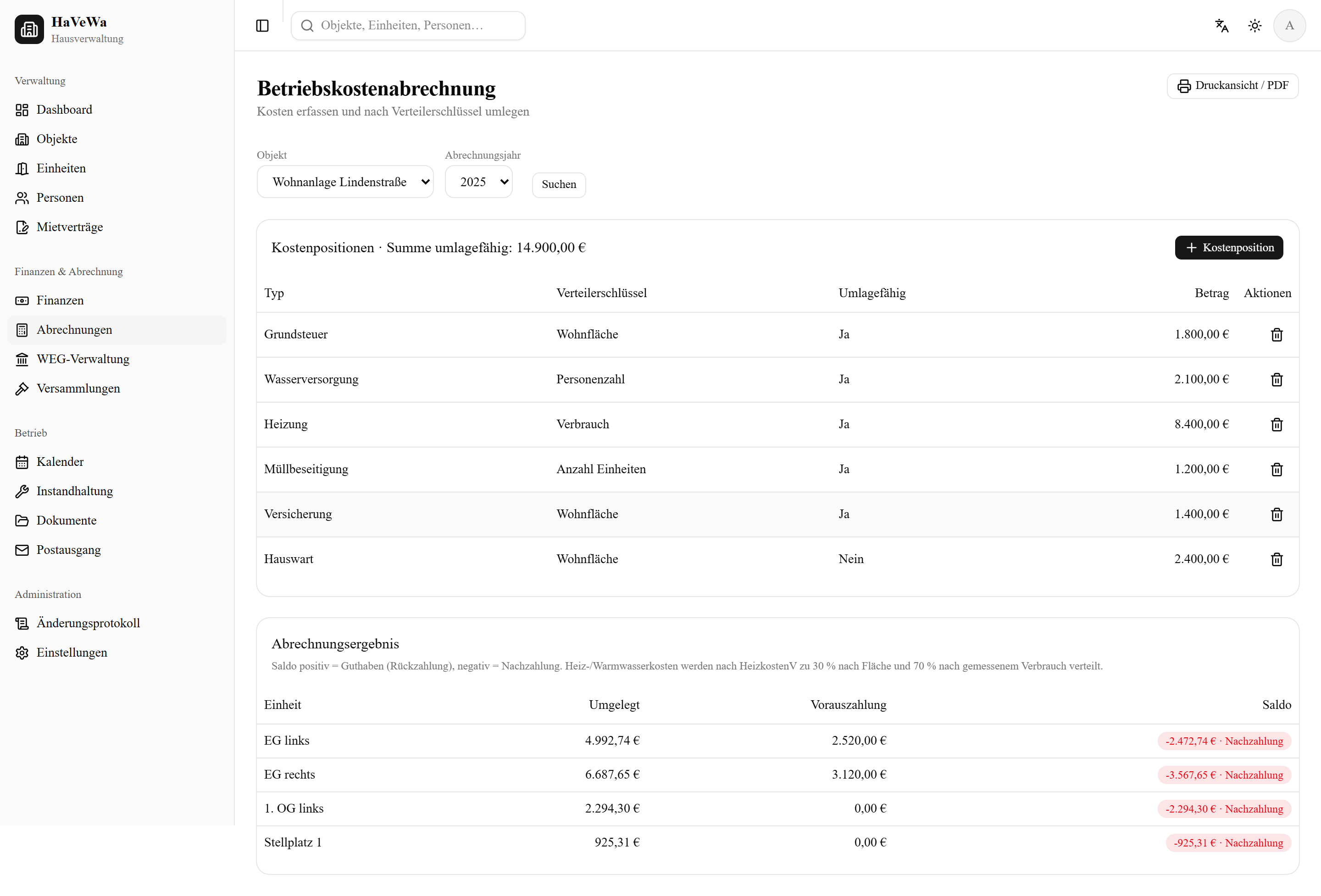The width and height of the screenshot is (1321, 896).
Task: Click the Umlagefähig column header
Action: 872,293
